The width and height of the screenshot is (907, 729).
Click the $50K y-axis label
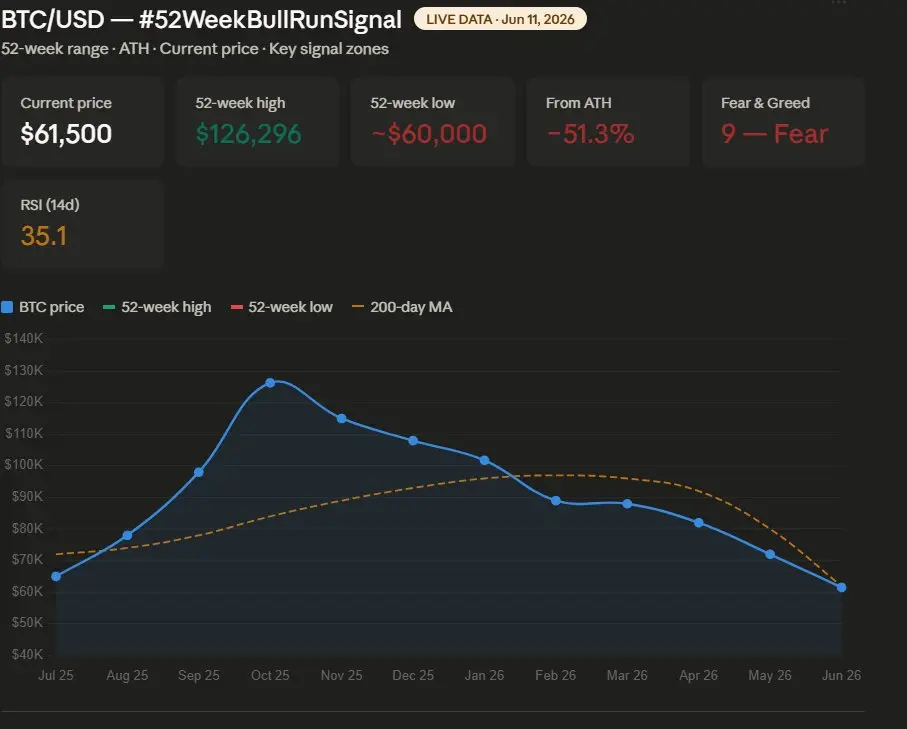point(27,623)
